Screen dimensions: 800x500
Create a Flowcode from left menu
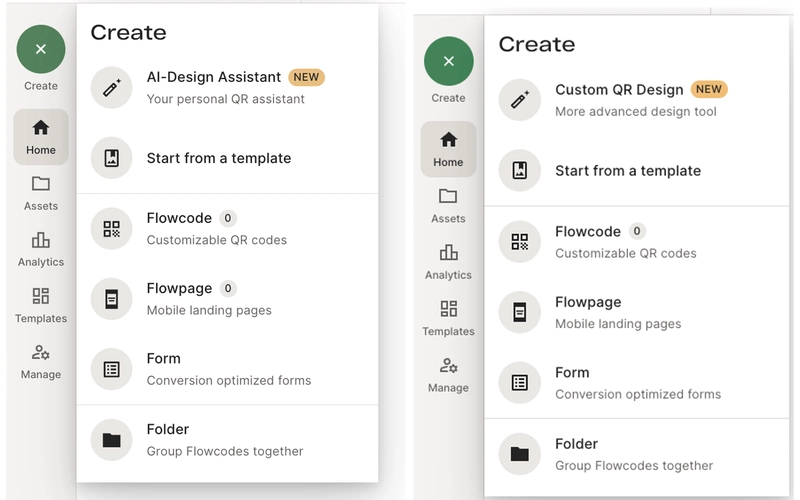click(228, 229)
